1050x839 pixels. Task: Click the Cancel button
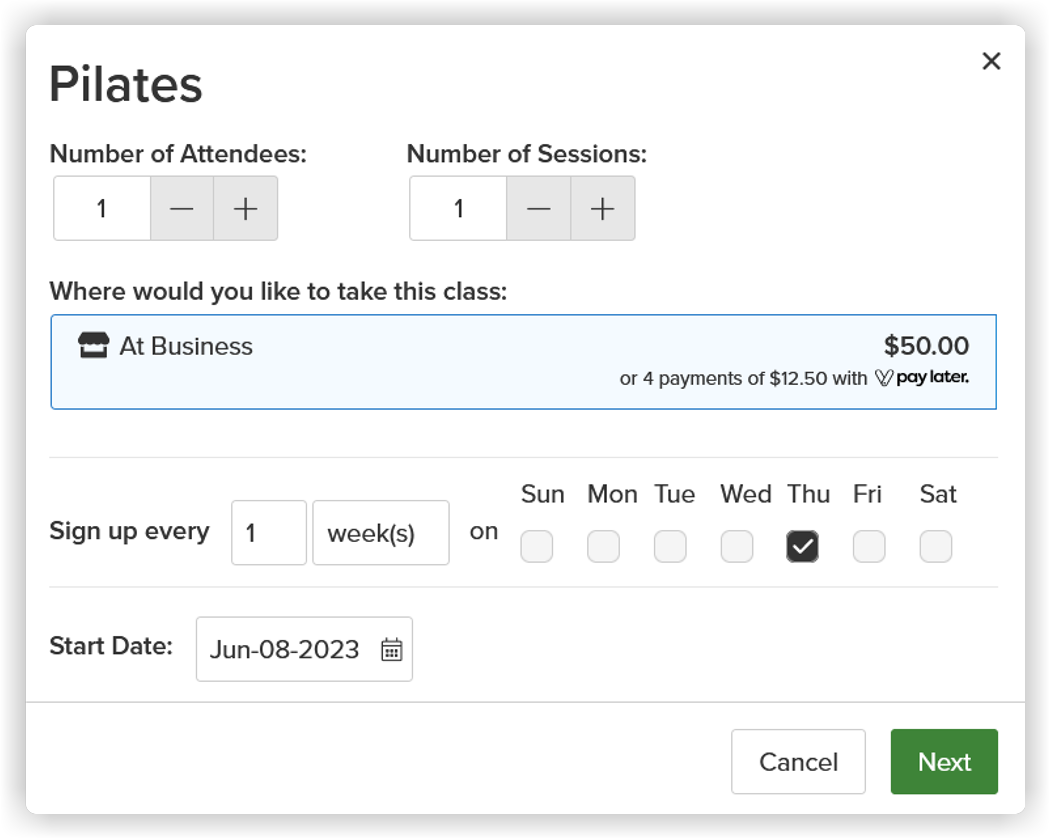tap(798, 762)
